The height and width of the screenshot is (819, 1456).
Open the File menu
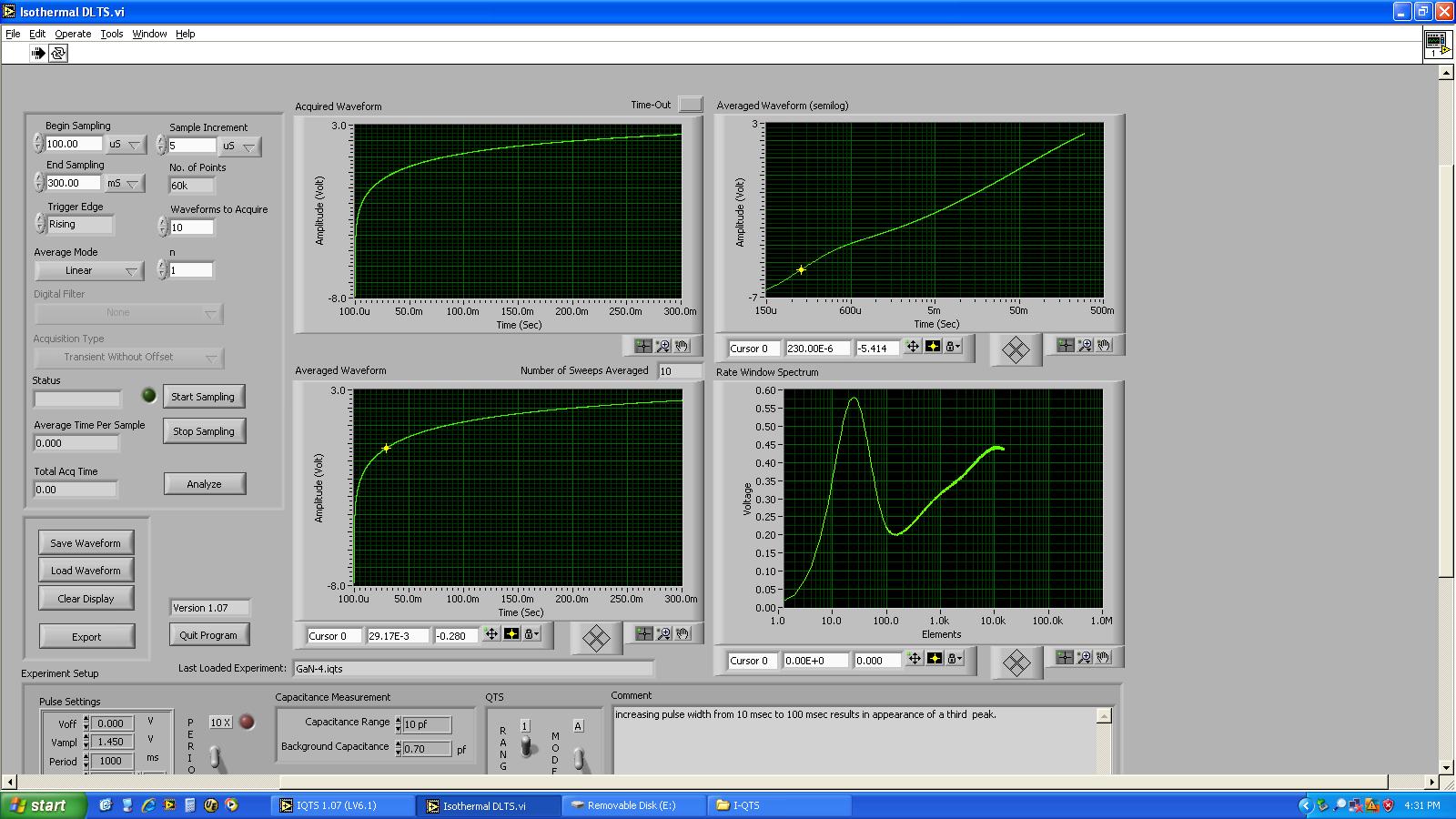click(x=13, y=34)
